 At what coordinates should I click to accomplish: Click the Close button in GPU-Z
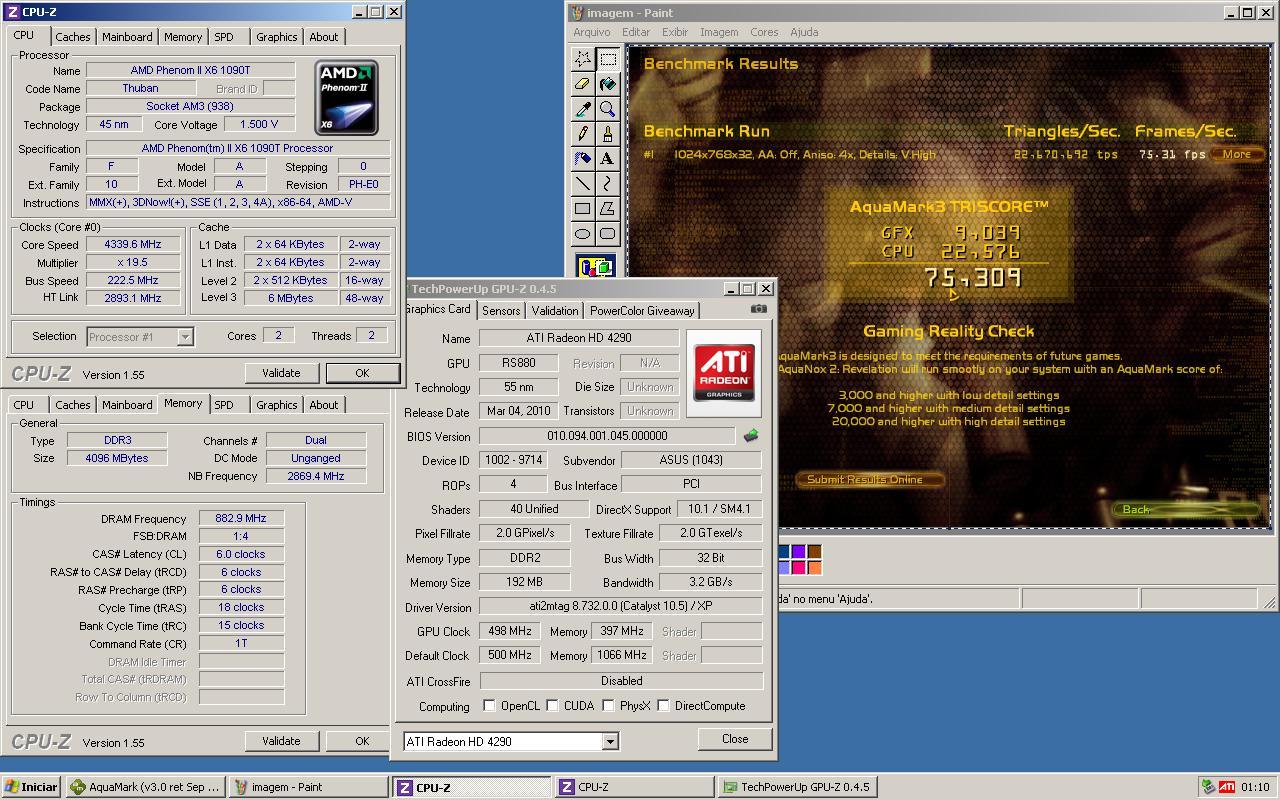coord(735,739)
